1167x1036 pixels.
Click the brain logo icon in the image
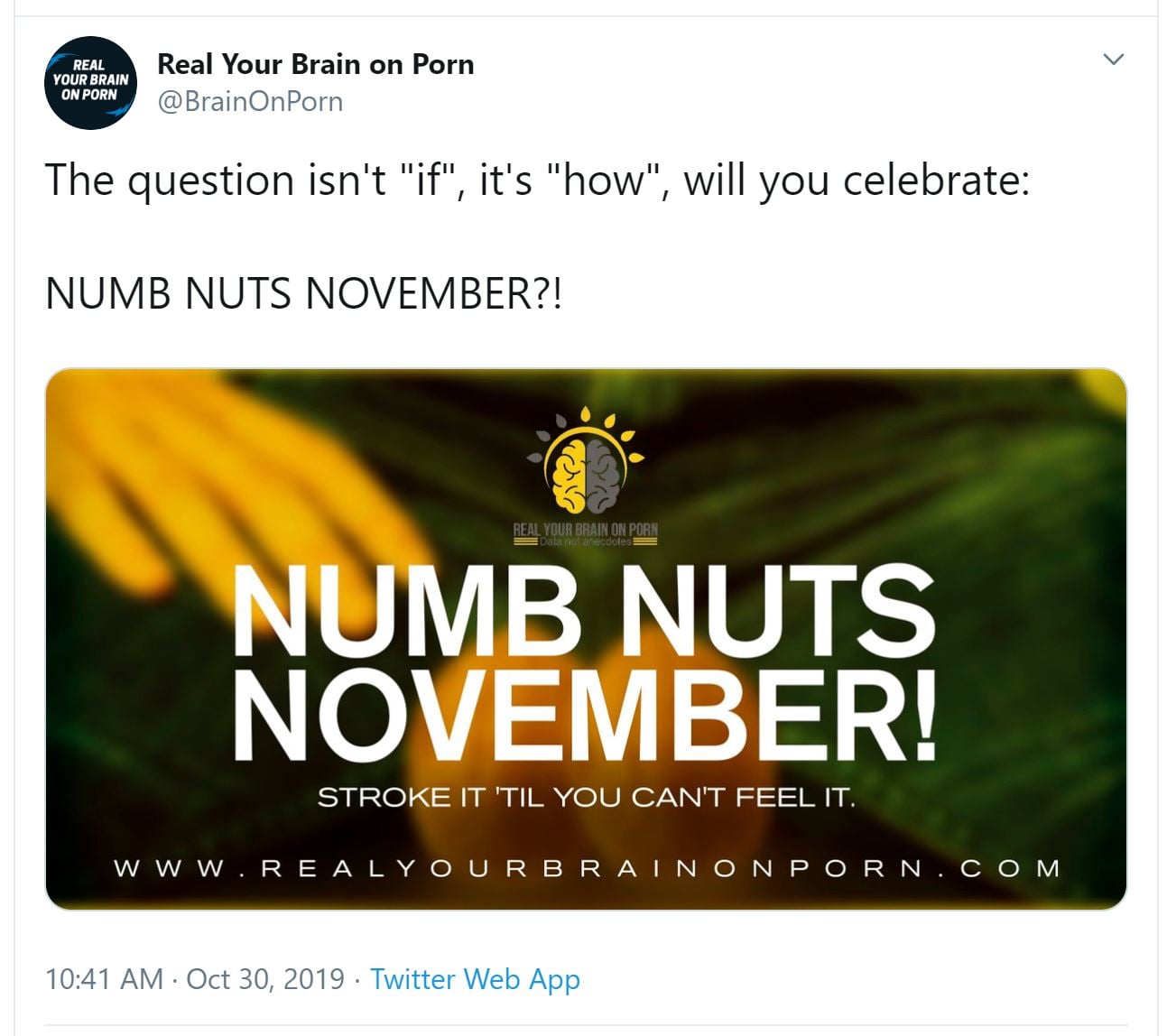pos(586,462)
